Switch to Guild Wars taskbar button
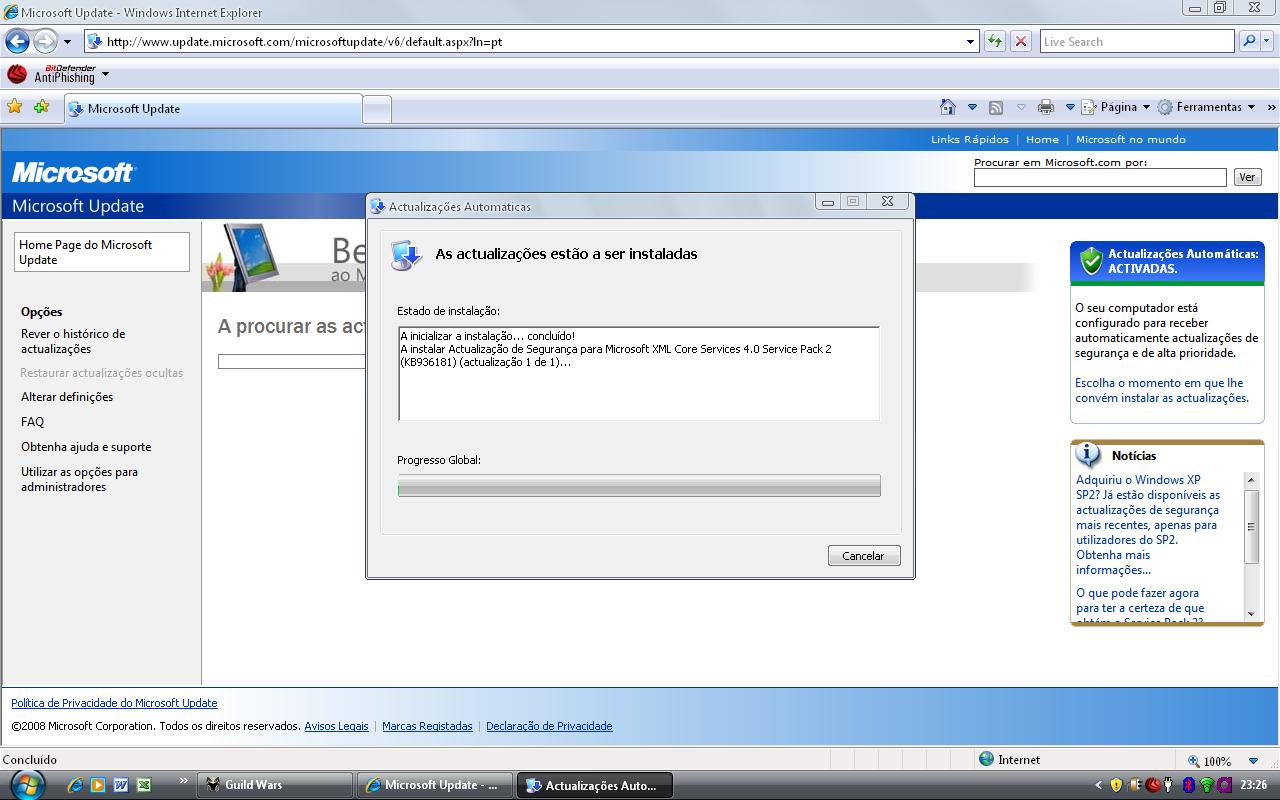The width and height of the screenshot is (1280, 800). tap(275, 785)
